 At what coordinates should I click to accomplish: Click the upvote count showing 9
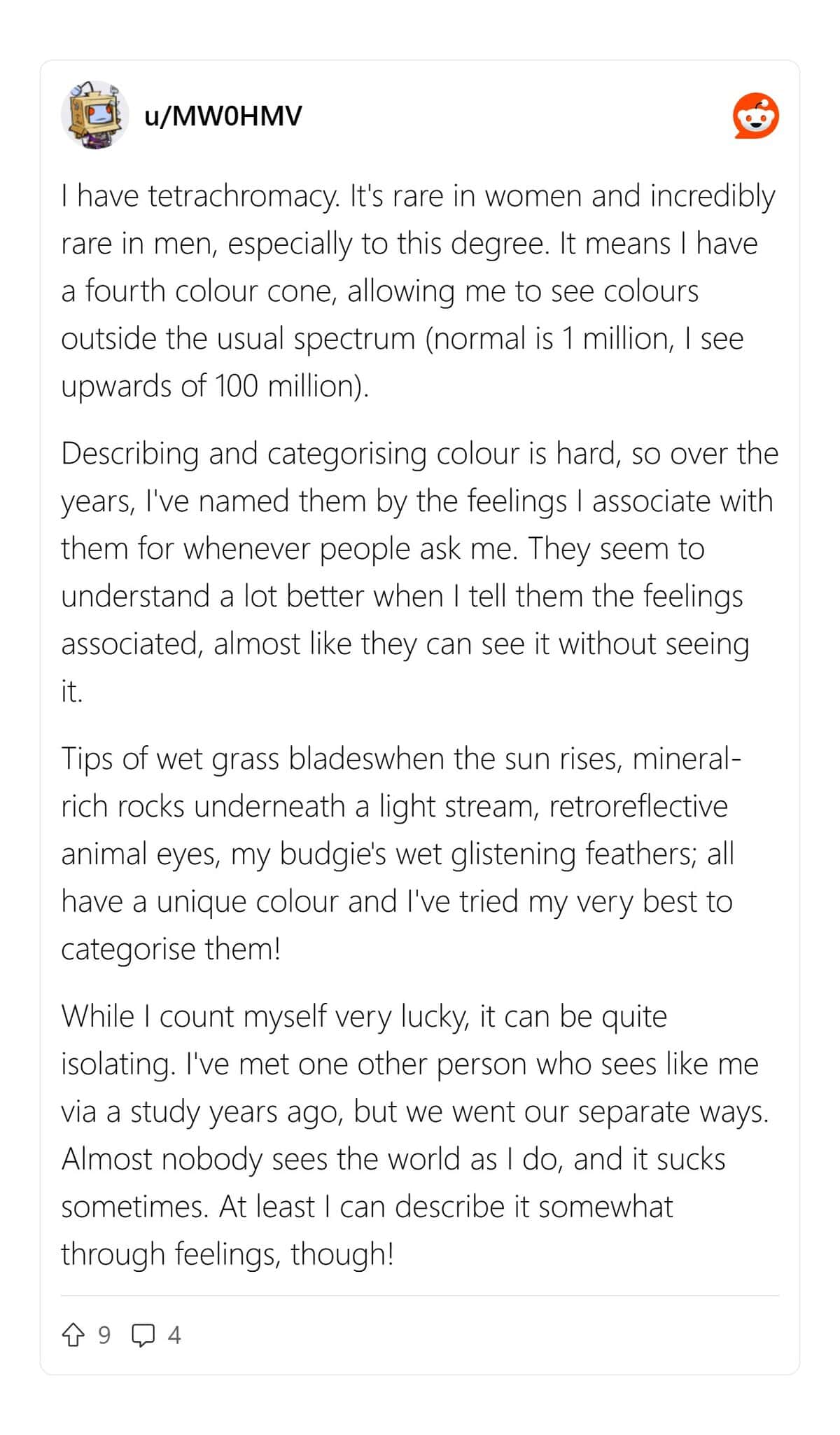(x=104, y=1335)
